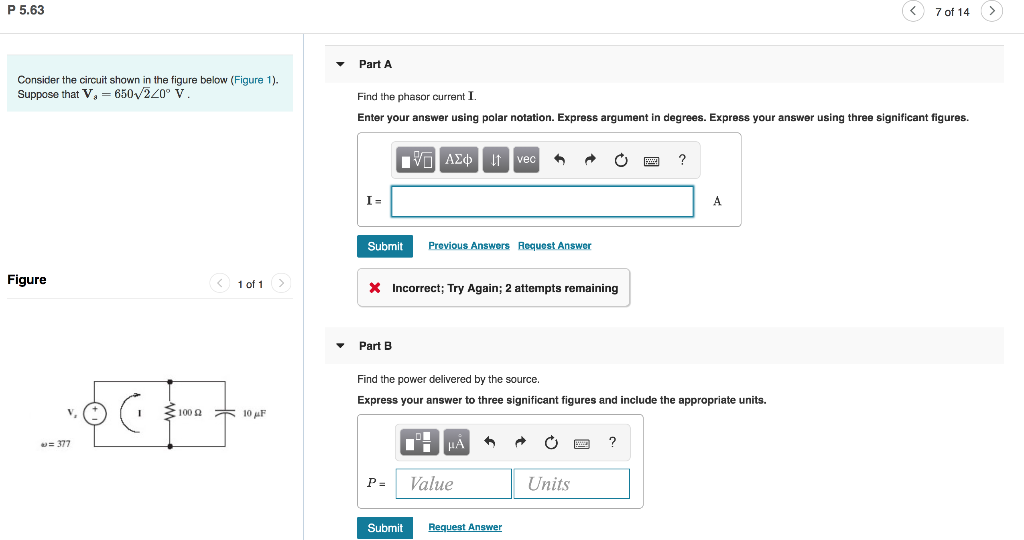The image size is (1024, 540).
Task: Go to the previous problem
Action: tap(913, 11)
